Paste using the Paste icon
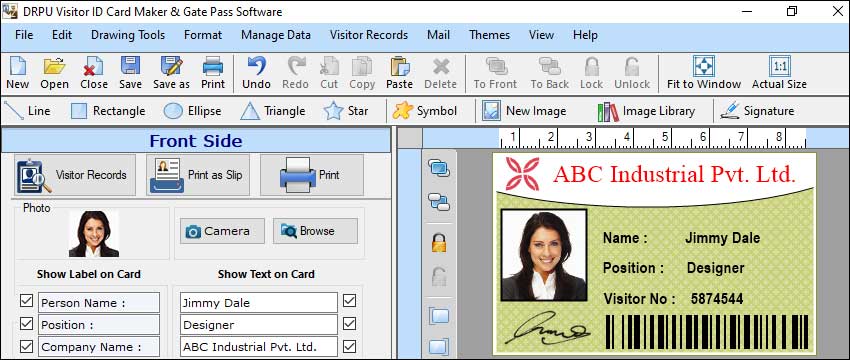This screenshot has width=850, height=360. [400, 73]
